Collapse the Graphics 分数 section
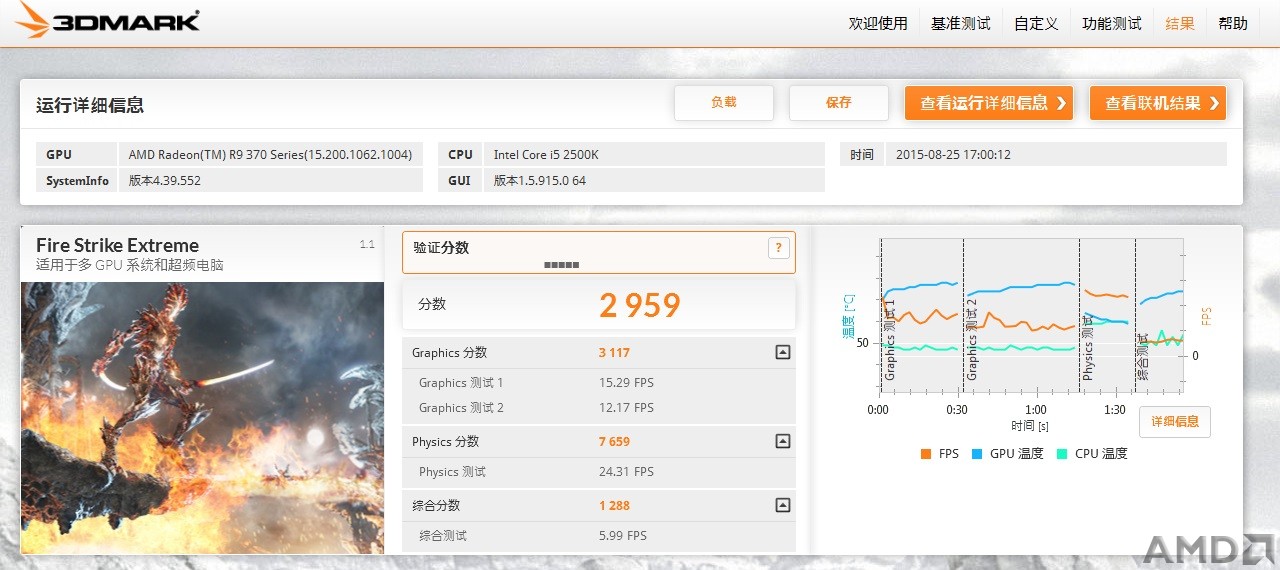 783,352
